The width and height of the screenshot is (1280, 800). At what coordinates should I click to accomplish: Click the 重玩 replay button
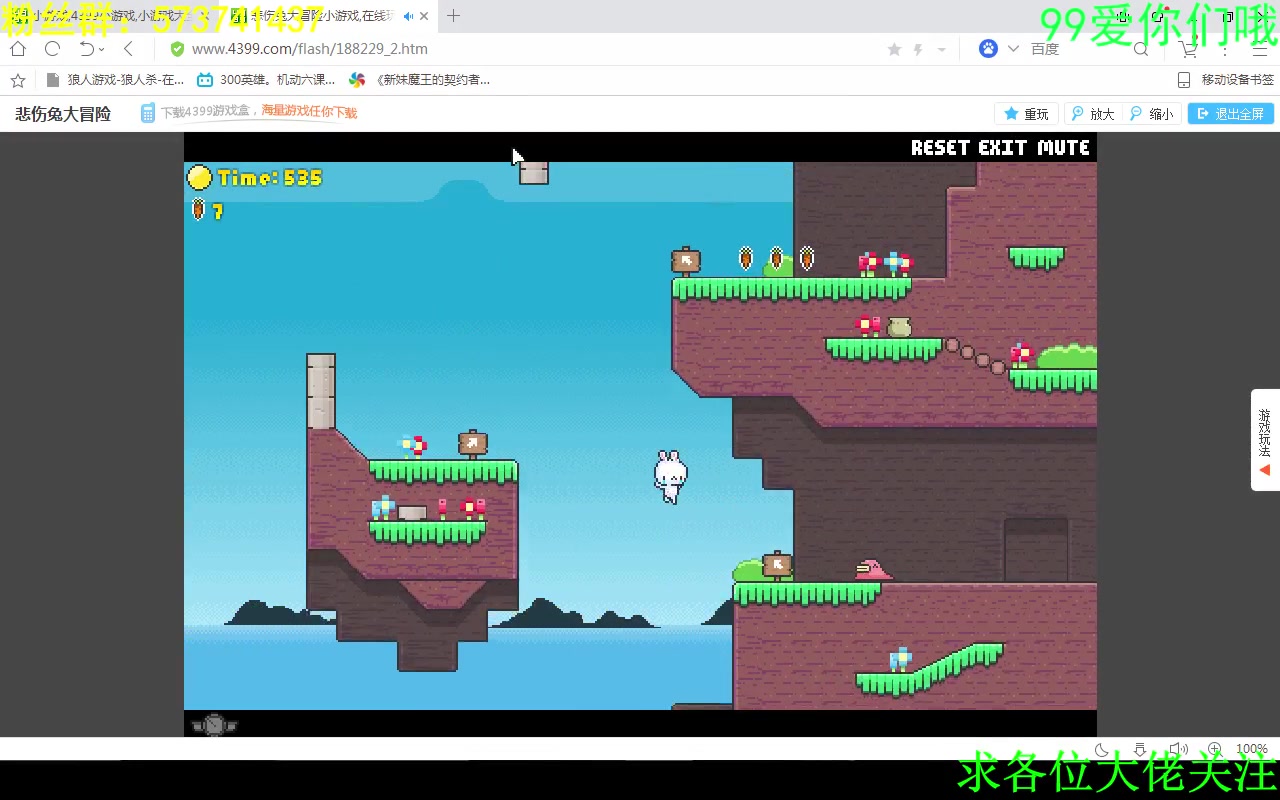click(1026, 114)
